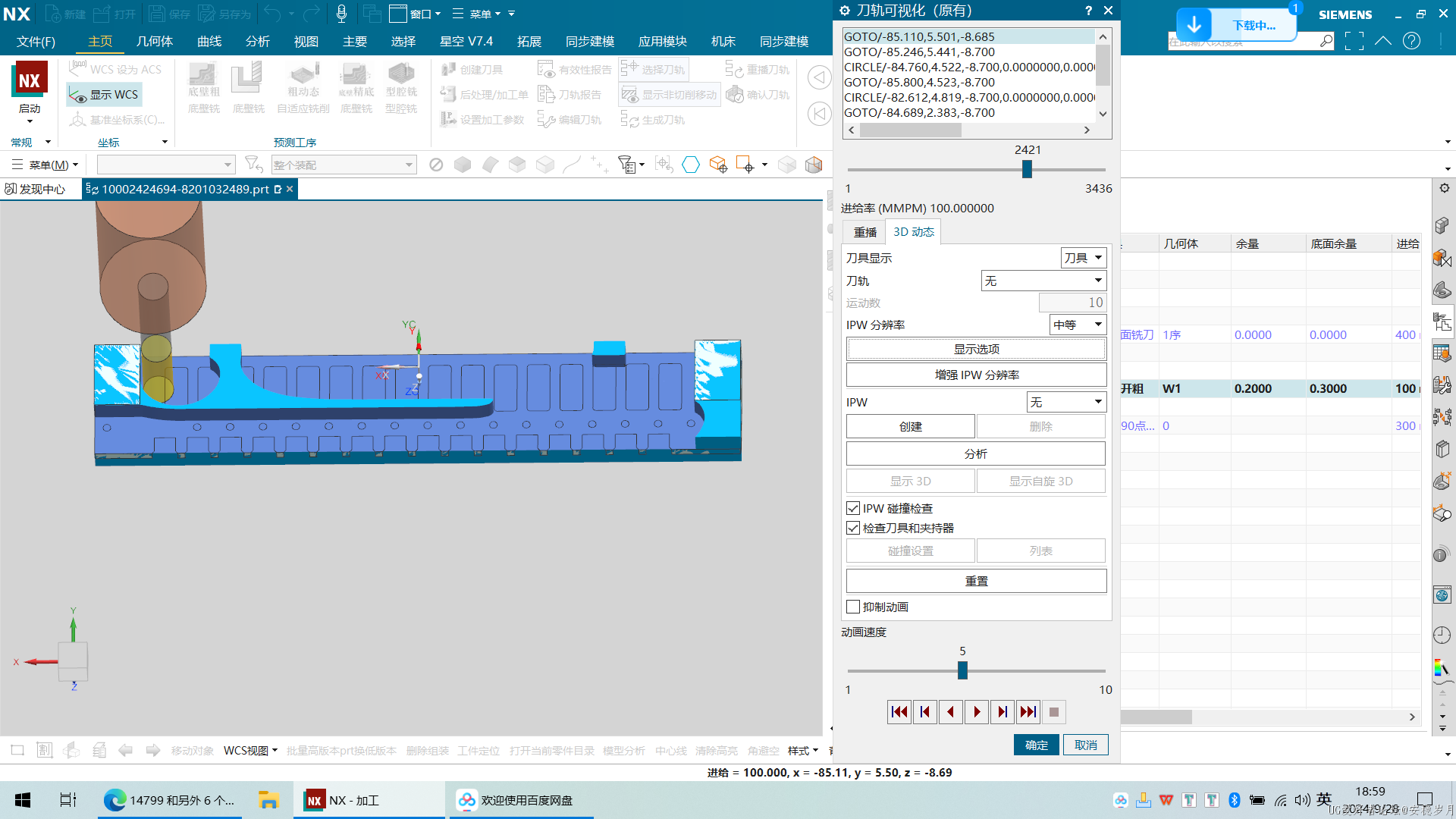Open the 欢迎使用百度网盘 taskbar item
Screen dimensions: 1456x819
(x=521, y=800)
